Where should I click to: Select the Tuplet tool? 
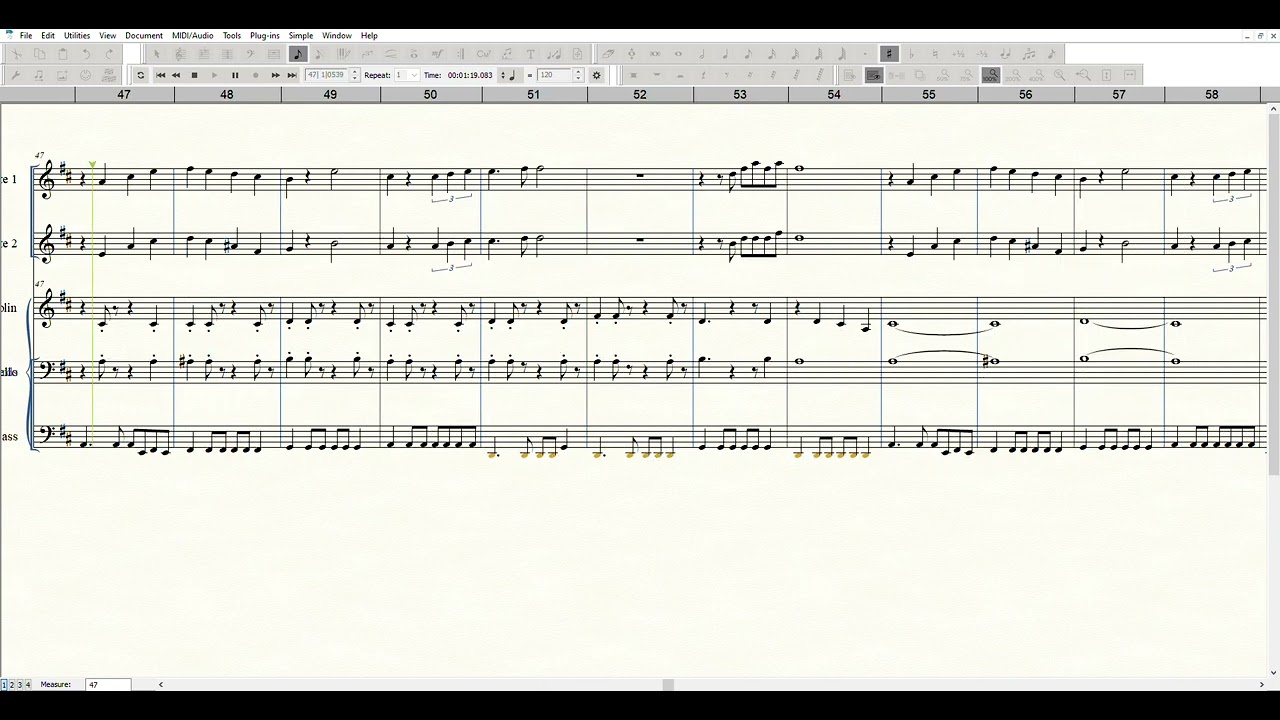click(368, 54)
